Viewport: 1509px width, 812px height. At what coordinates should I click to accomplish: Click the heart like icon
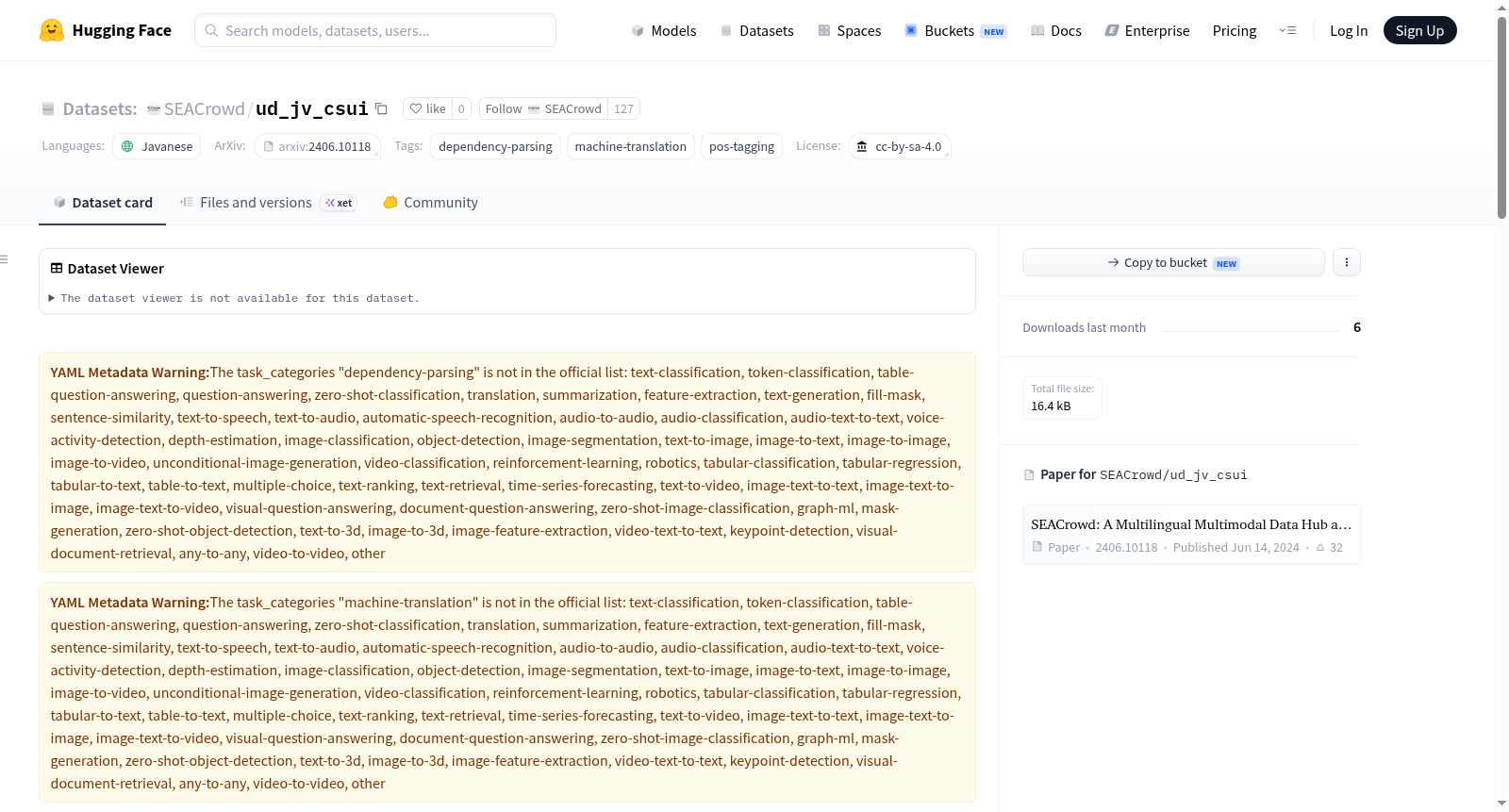tap(416, 108)
